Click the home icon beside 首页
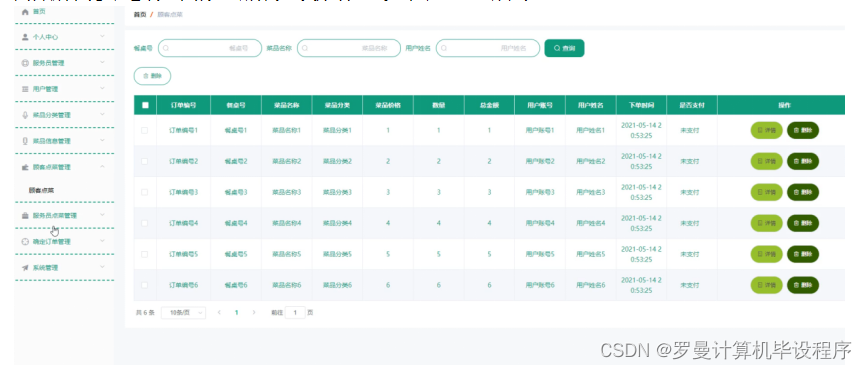The width and height of the screenshot is (867, 369). point(25,12)
